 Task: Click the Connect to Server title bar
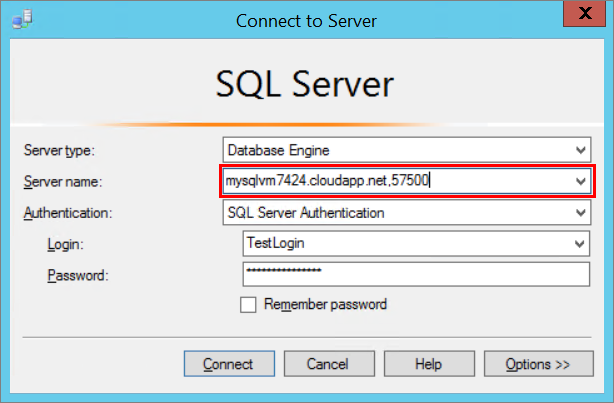click(x=308, y=19)
